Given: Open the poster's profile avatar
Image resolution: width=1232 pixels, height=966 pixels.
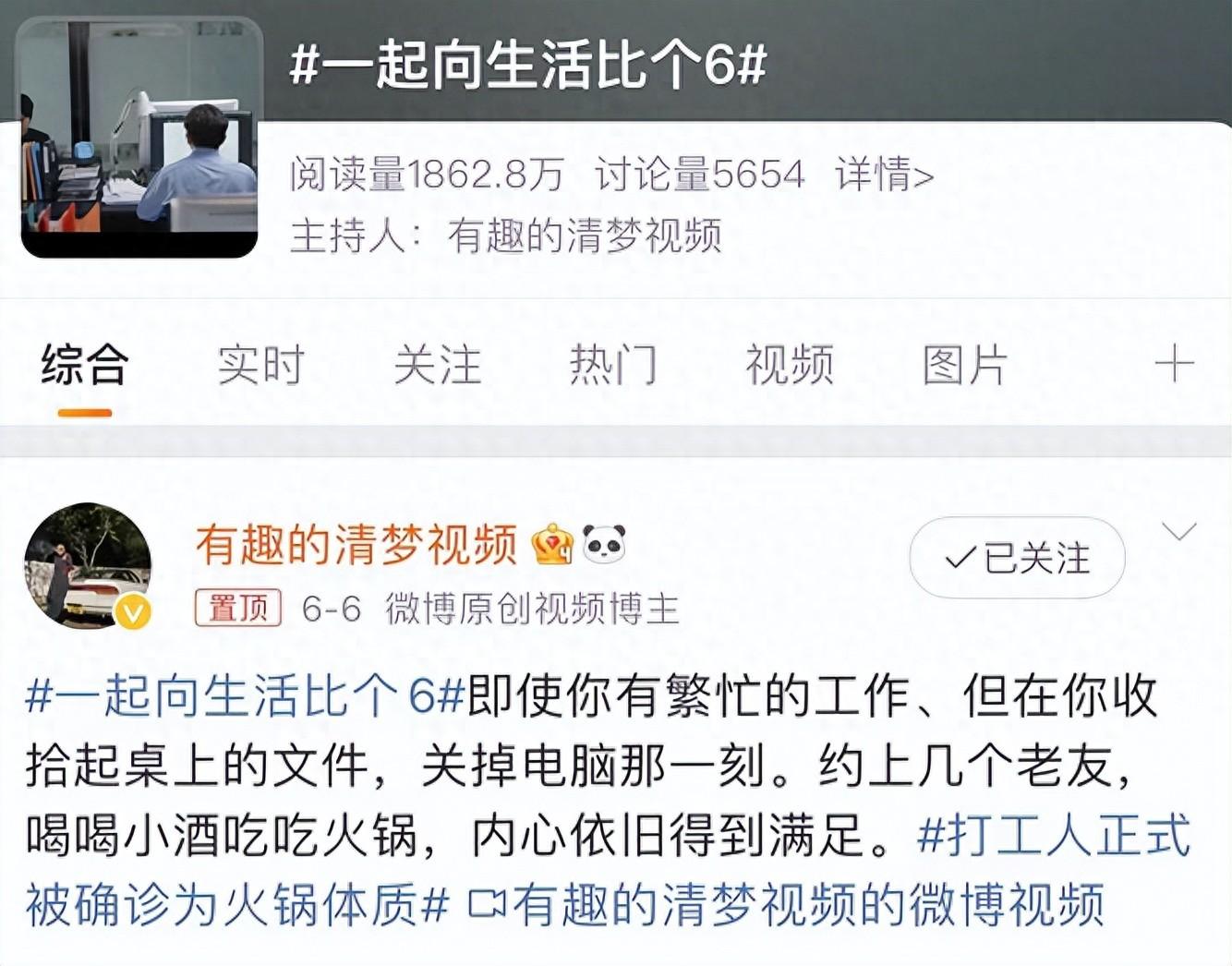Looking at the screenshot, I should click(x=88, y=566).
